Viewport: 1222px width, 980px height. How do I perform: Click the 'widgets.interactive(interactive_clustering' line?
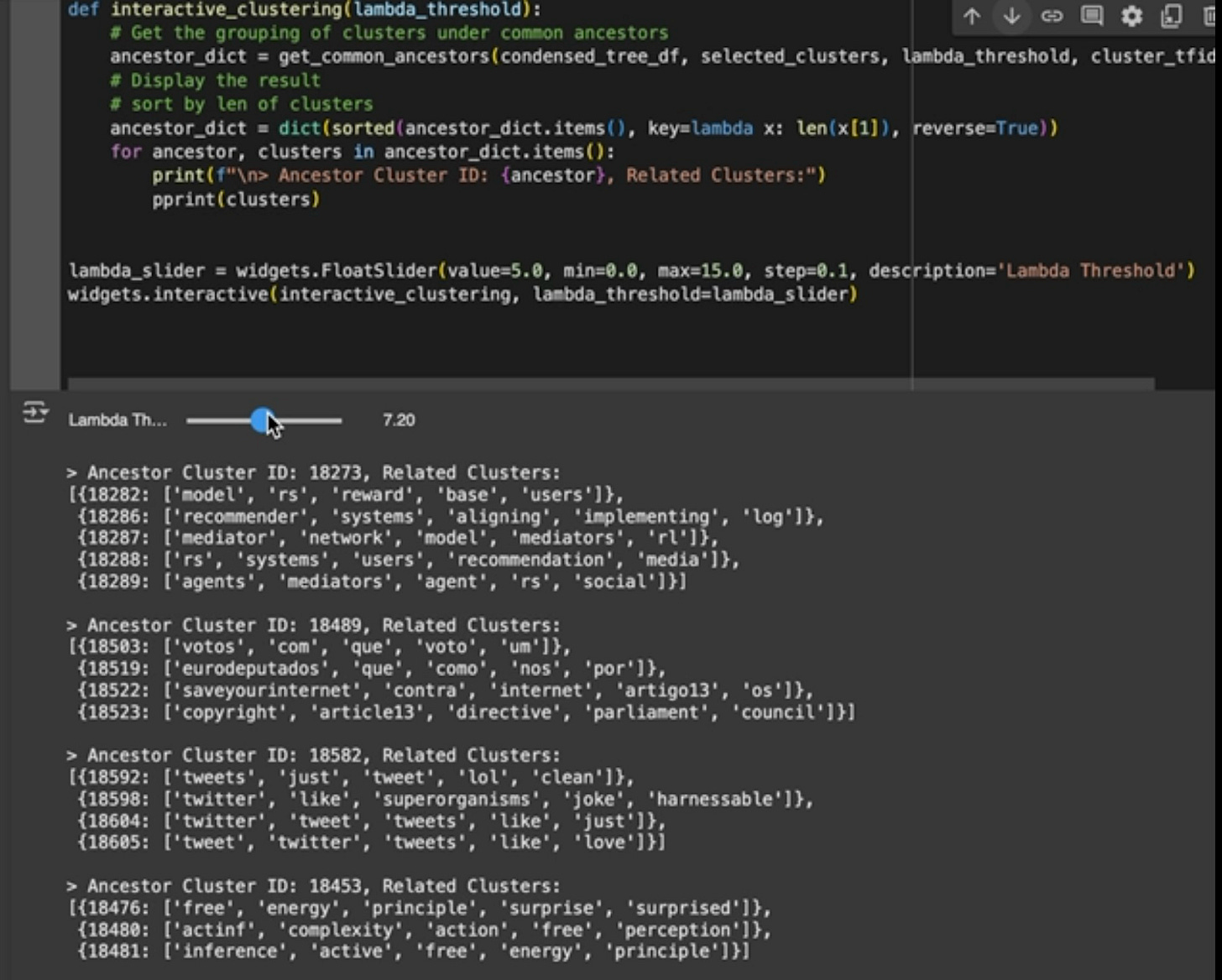462,295
